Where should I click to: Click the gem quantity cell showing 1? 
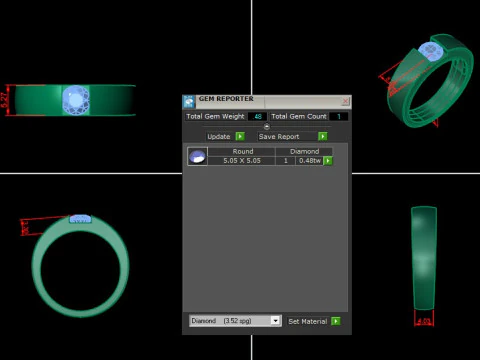tap(286, 161)
